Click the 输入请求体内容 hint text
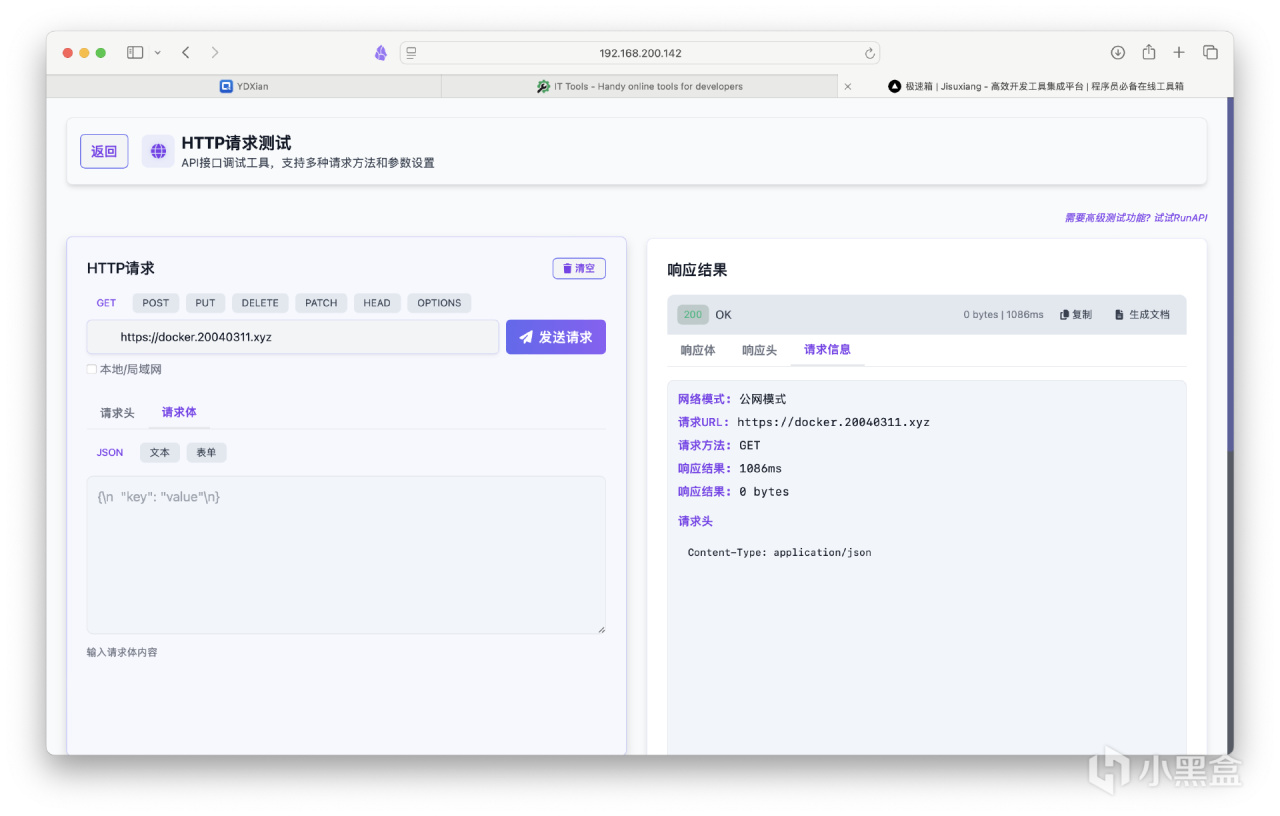This screenshot has height=816, width=1280. (x=122, y=652)
